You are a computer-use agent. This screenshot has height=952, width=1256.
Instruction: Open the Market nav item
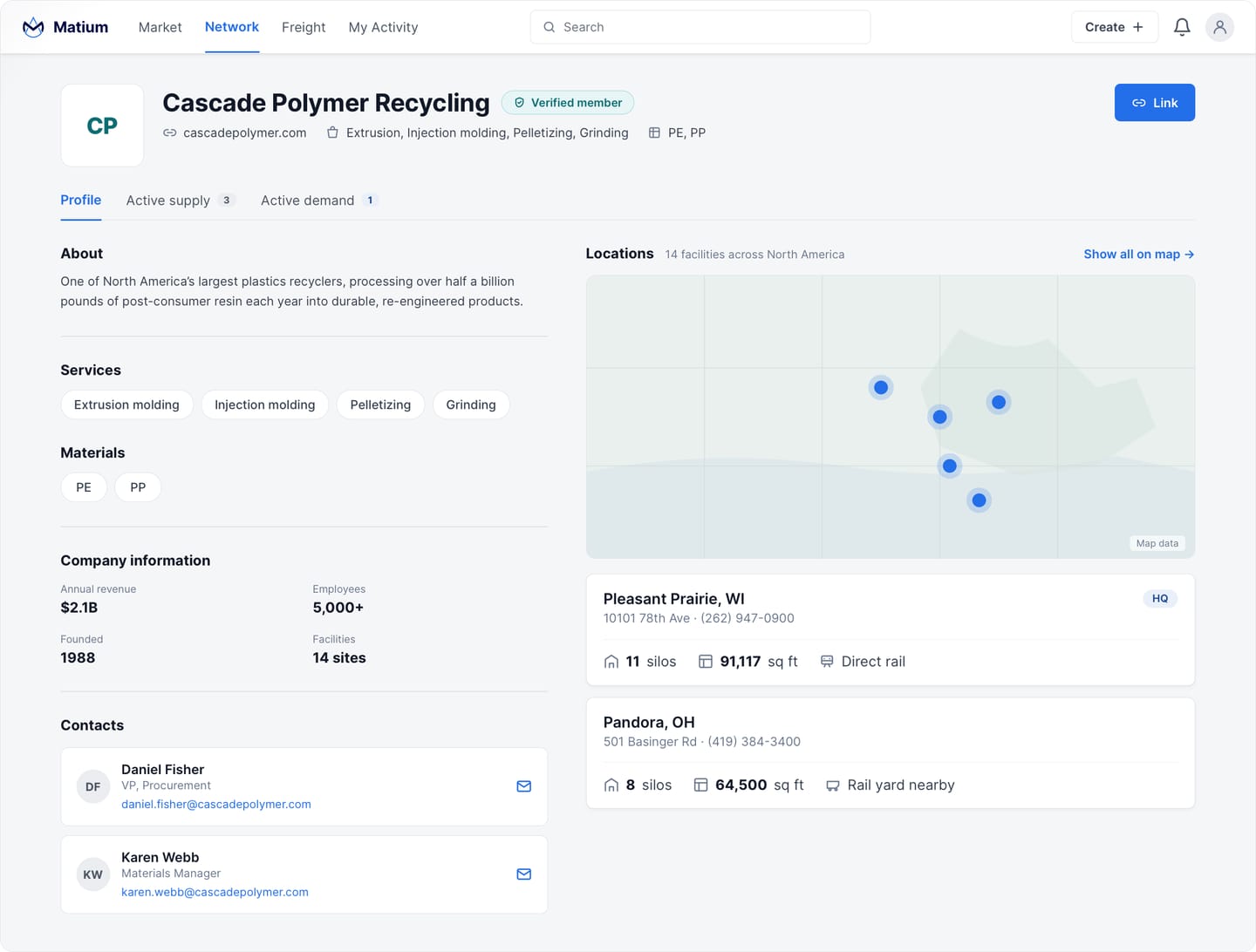pyautogui.click(x=160, y=27)
